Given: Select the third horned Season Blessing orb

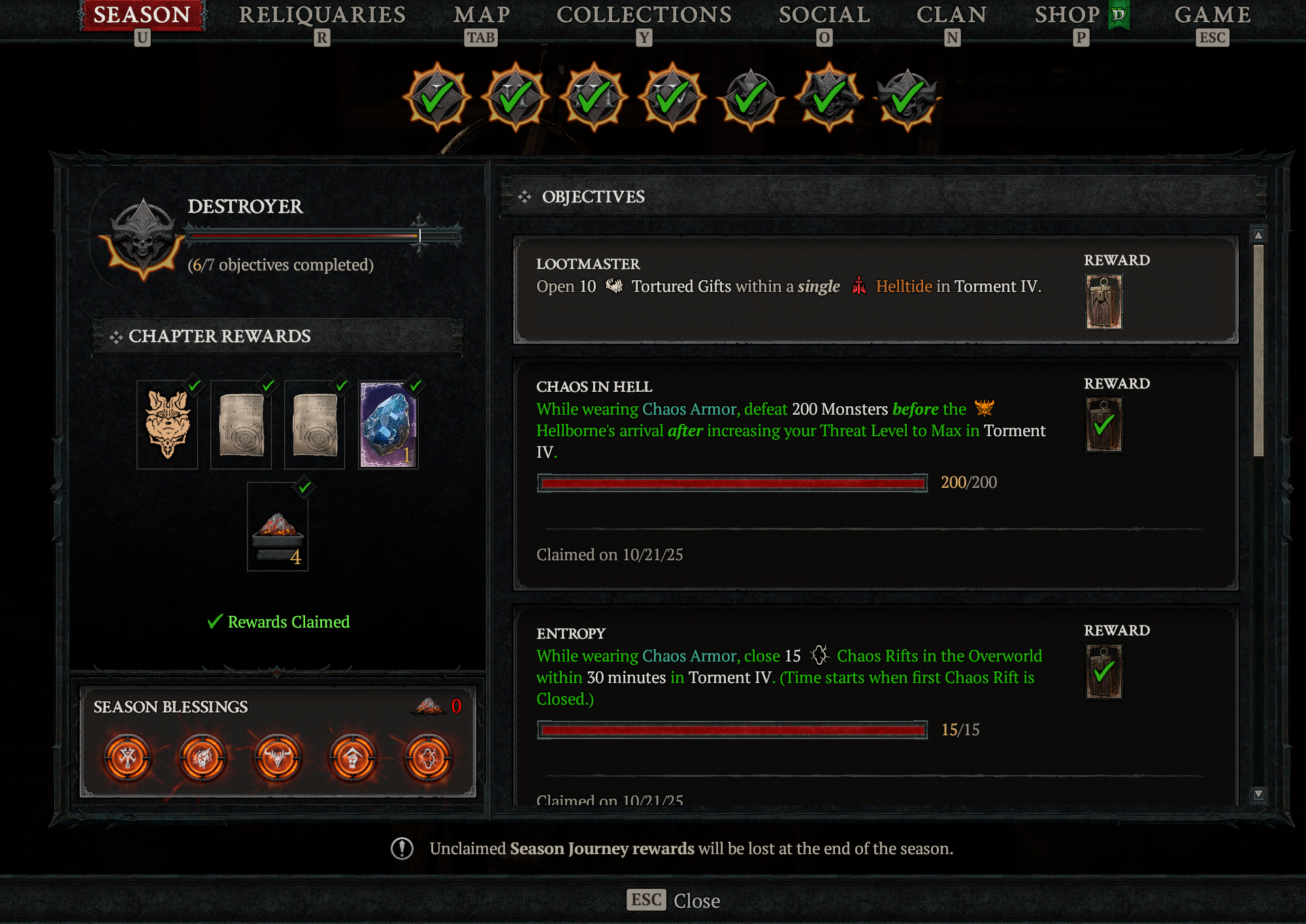Looking at the screenshot, I should pos(278,758).
